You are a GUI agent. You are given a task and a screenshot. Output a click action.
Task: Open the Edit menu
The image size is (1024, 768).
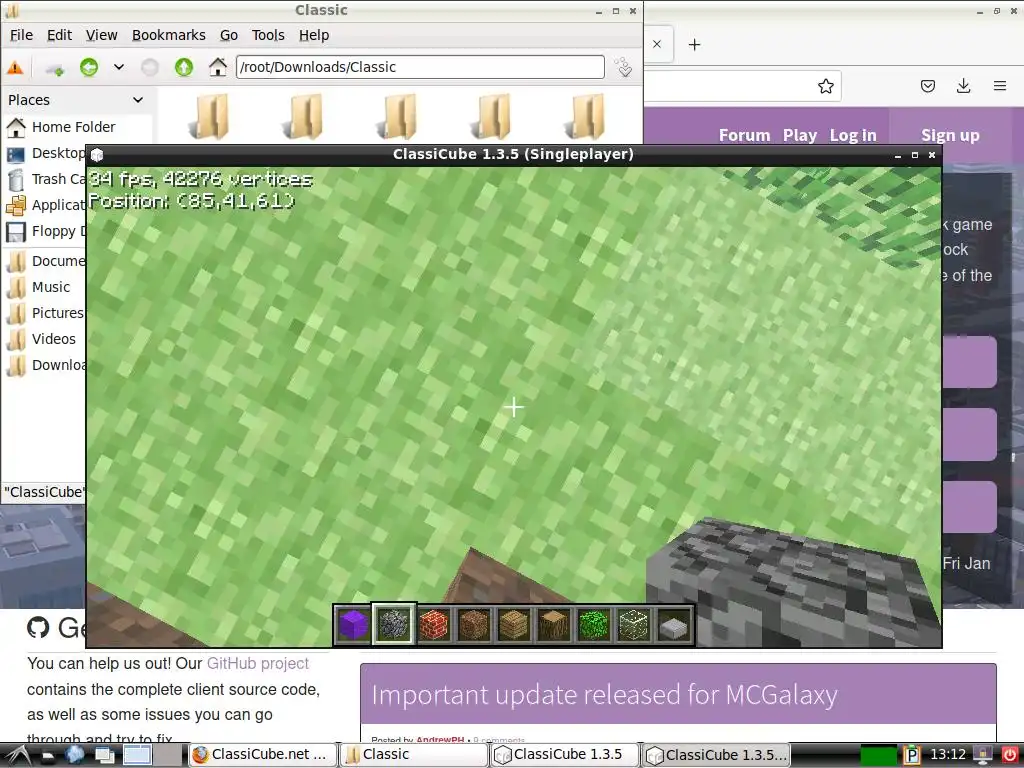pos(59,35)
